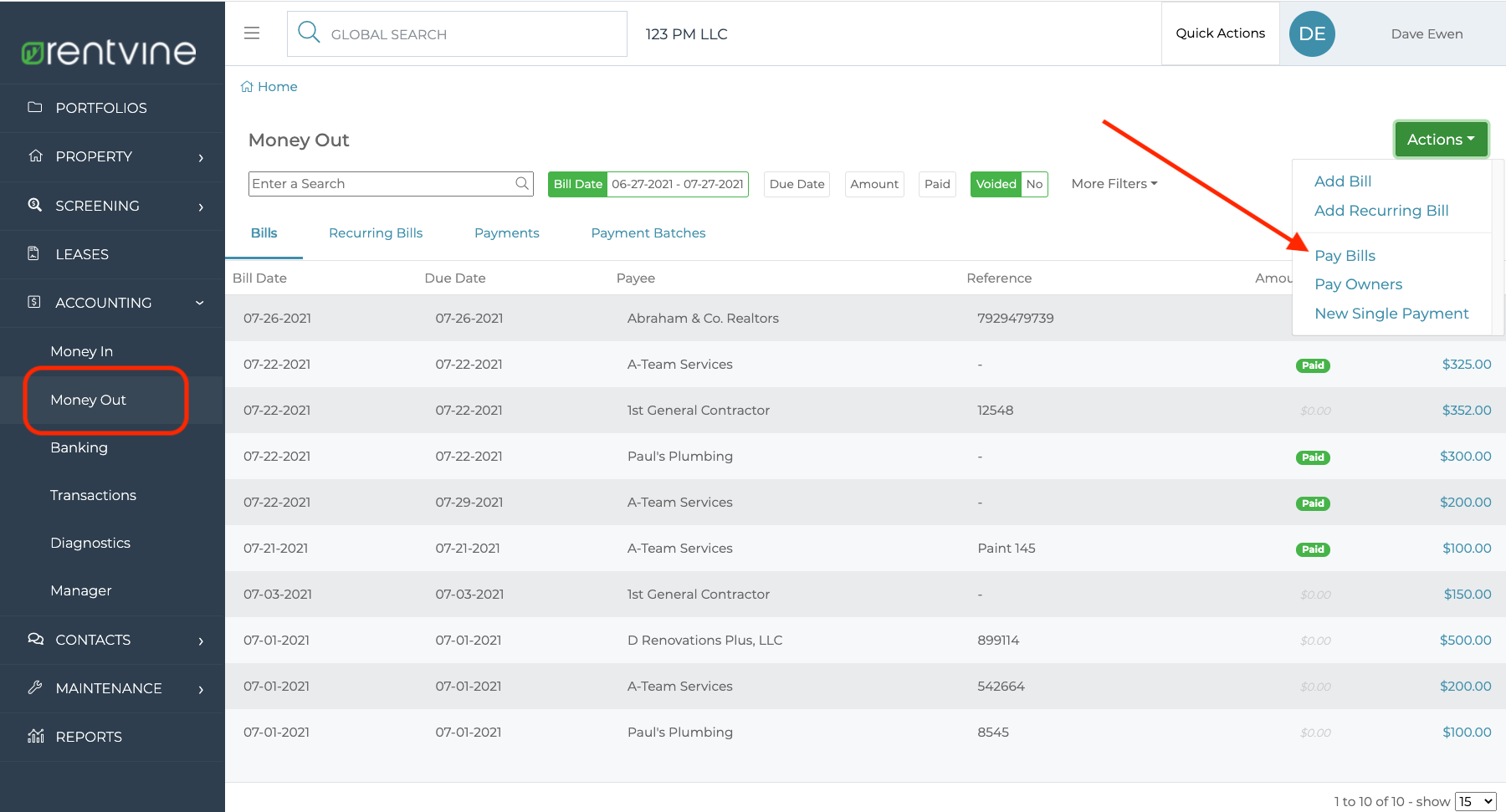Click reference 542664 cell
This screenshot has height=812, width=1506.
pos(1001,686)
